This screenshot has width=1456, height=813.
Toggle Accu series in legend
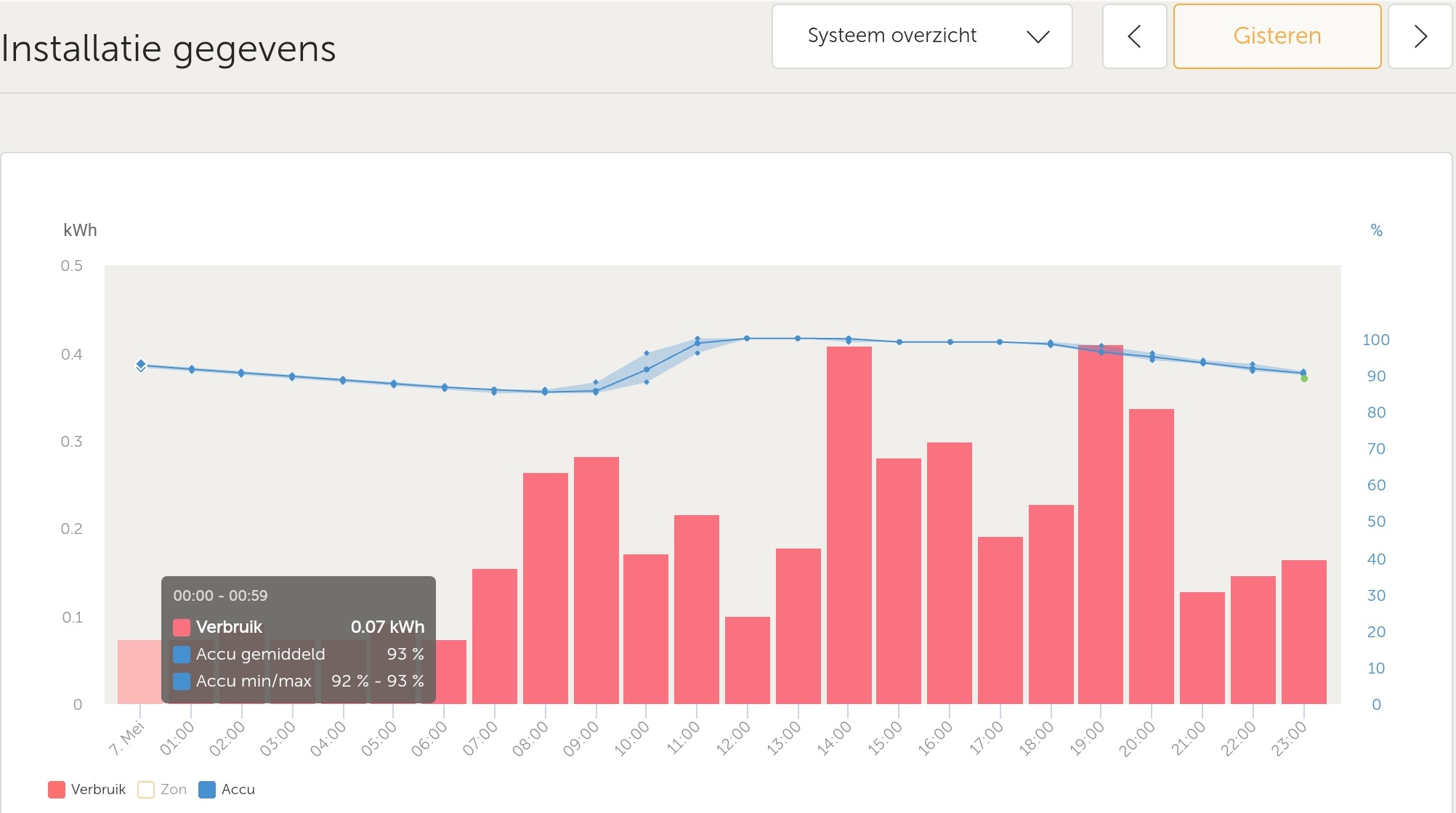(x=238, y=790)
